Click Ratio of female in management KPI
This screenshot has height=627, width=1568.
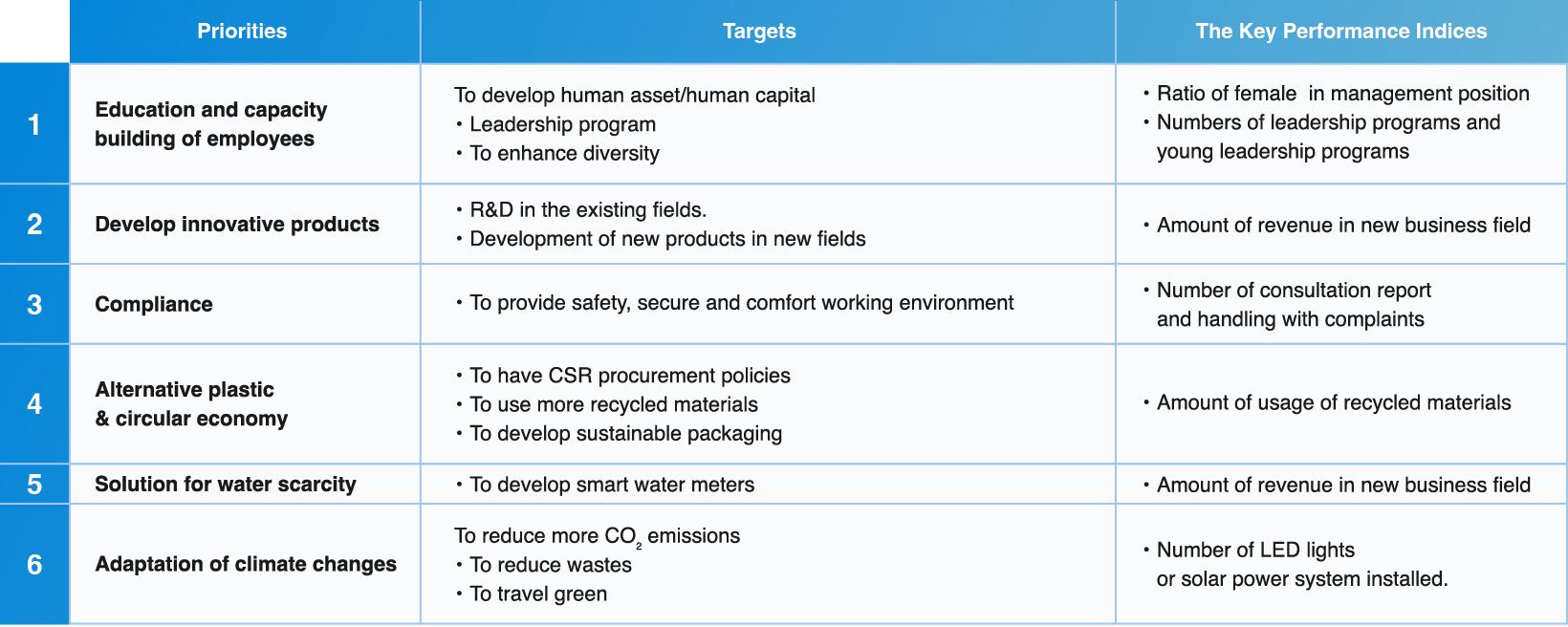click(x=1342, y=94)
